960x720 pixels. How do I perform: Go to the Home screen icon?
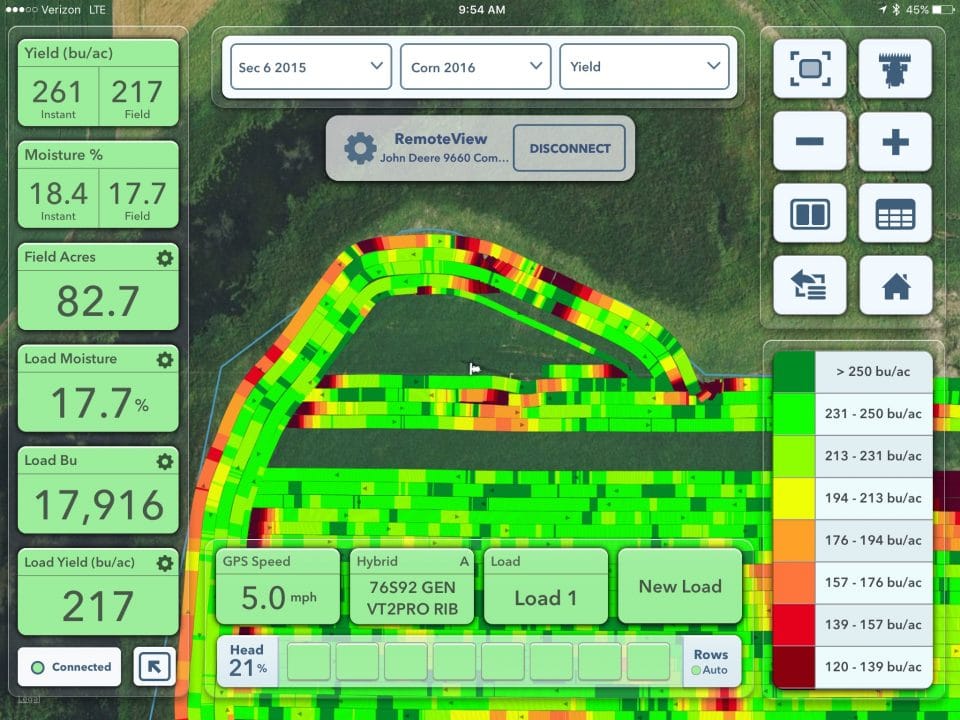click(895, 286)
